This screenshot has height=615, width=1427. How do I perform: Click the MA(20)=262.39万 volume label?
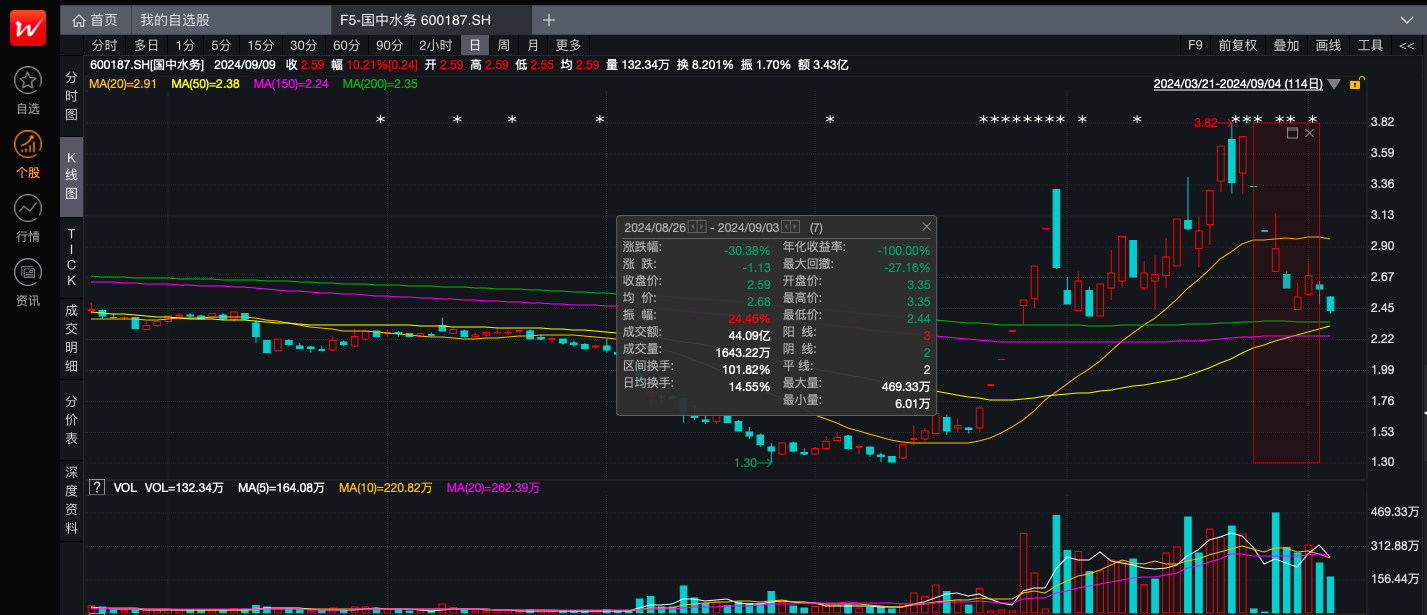[x=493, y=488]
